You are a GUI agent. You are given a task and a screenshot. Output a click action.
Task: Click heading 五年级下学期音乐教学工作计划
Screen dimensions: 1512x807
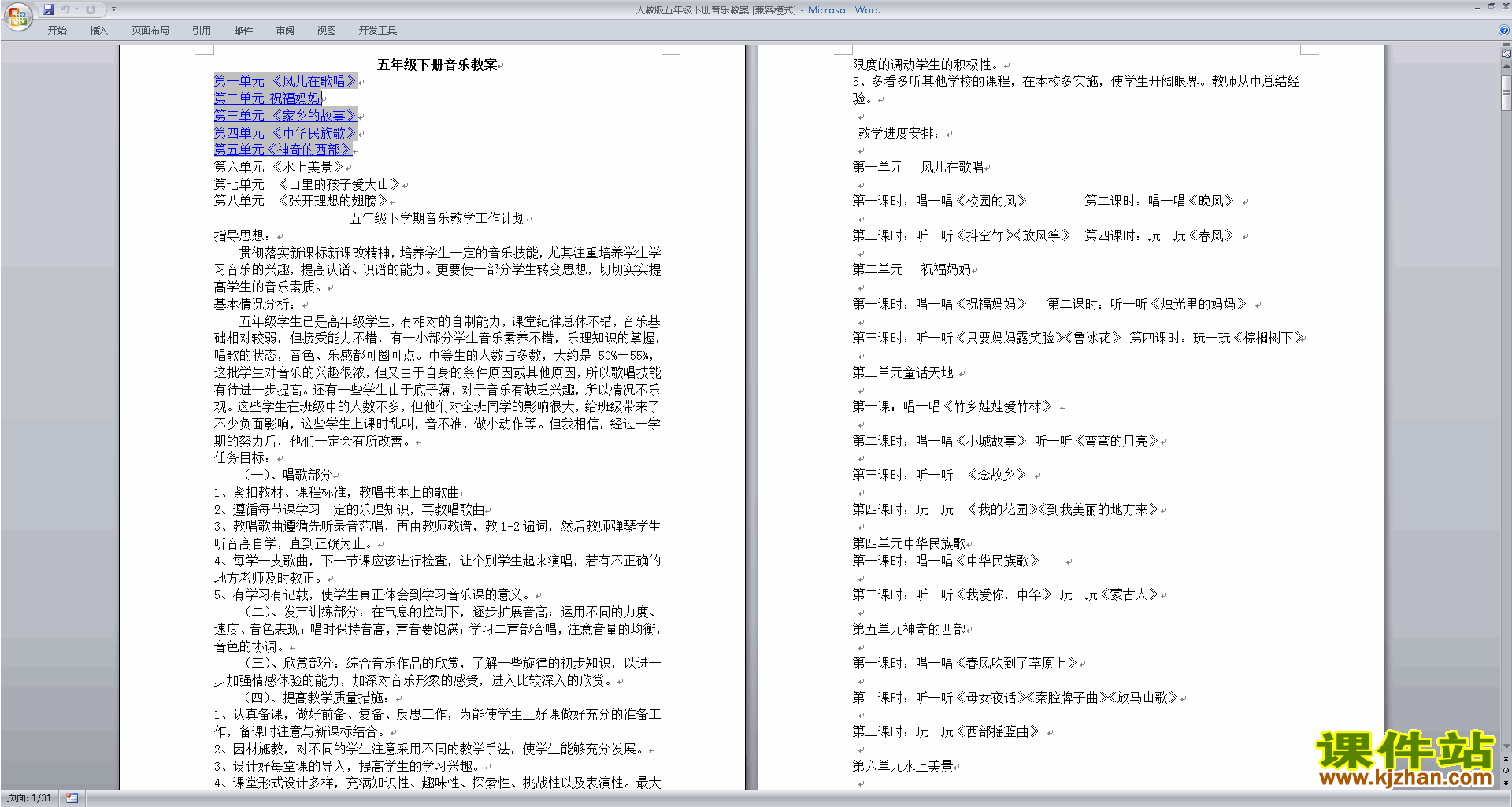click(437, 218)
